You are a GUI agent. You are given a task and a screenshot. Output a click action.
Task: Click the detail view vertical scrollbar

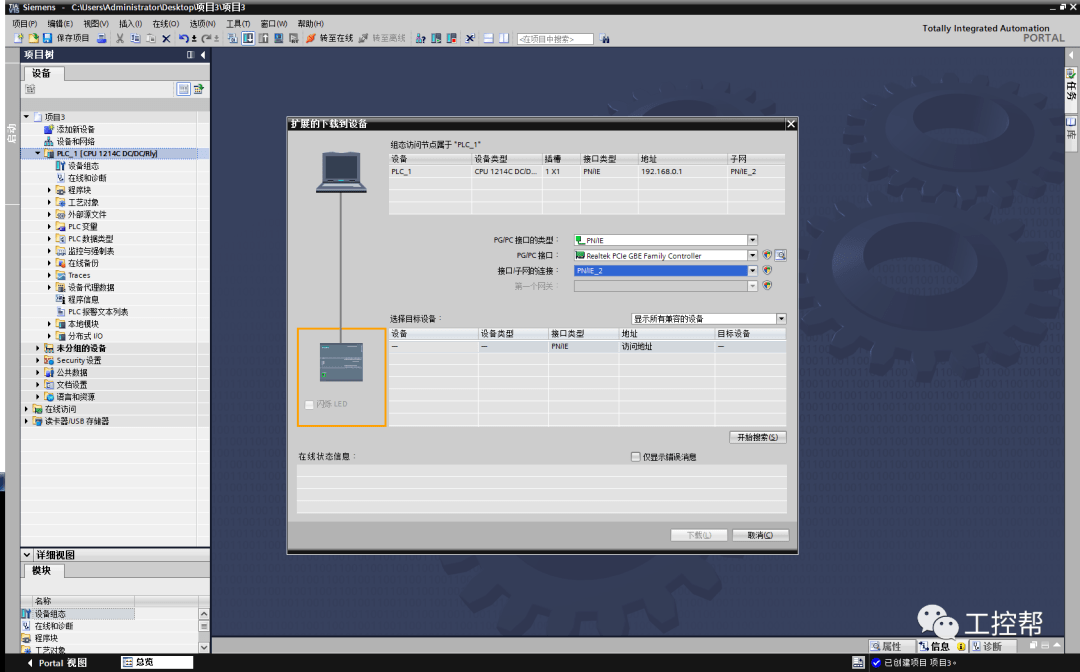click(x=204, y=630)
